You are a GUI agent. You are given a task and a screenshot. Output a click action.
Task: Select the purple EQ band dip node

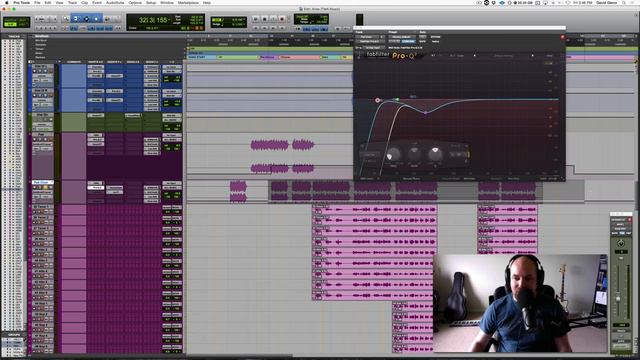coord(425,112)
